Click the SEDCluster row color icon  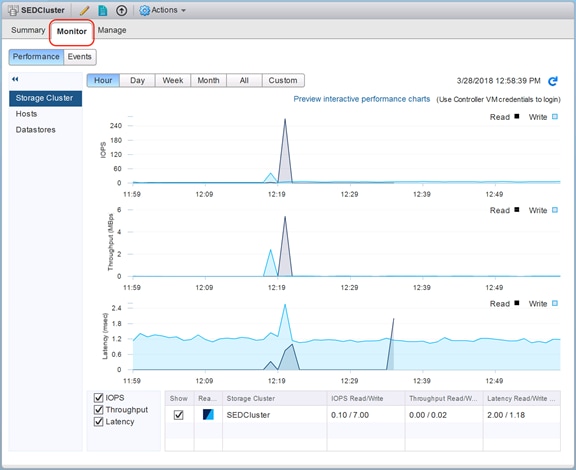tap(208, 415)
